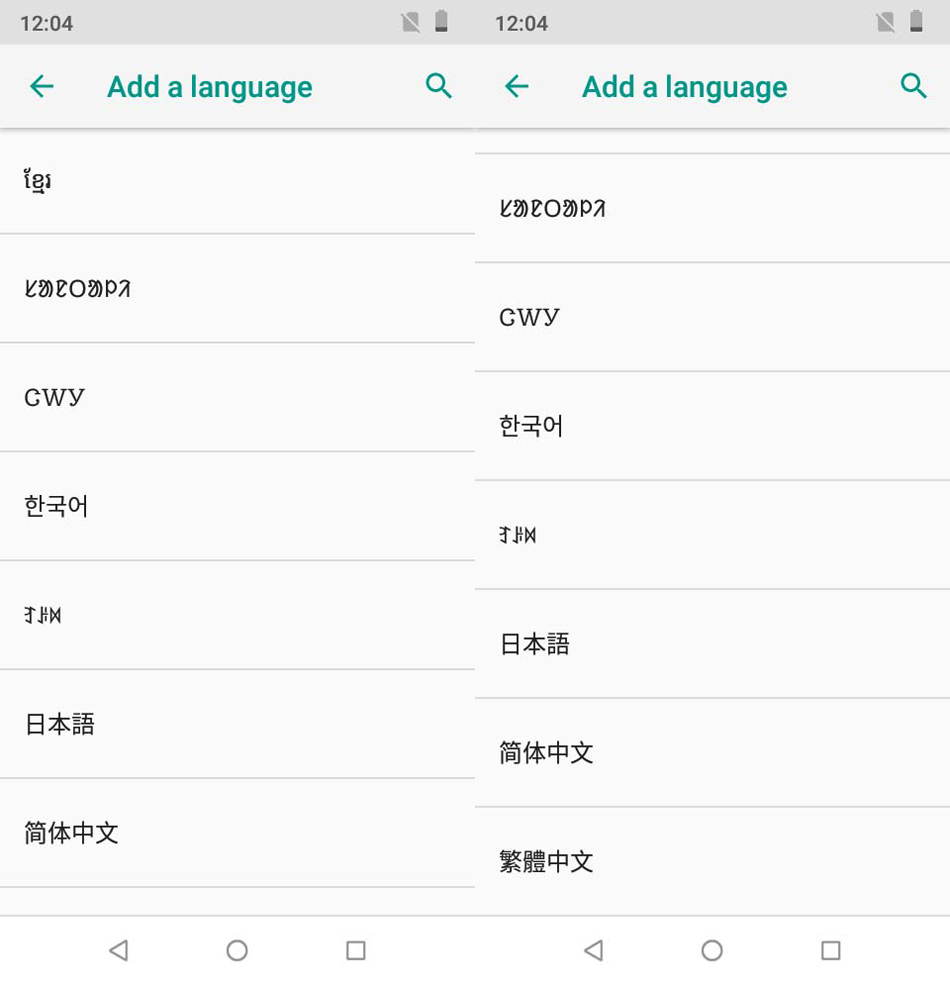Select Traditional Chinese 繁體中文 on right screen
This screenshot has height=986, width=950.
pos(712,861)
